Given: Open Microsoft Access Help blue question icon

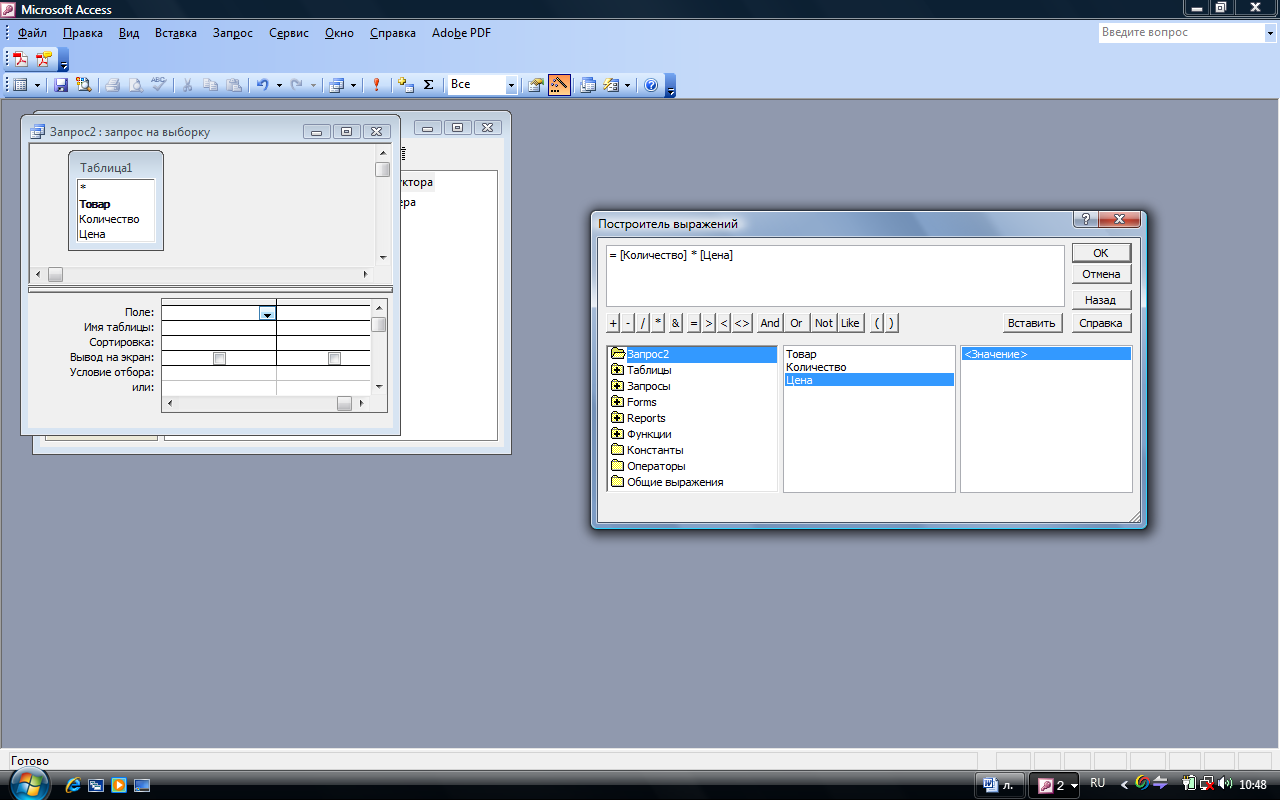Looking at the screenshot, I should 651,85.
